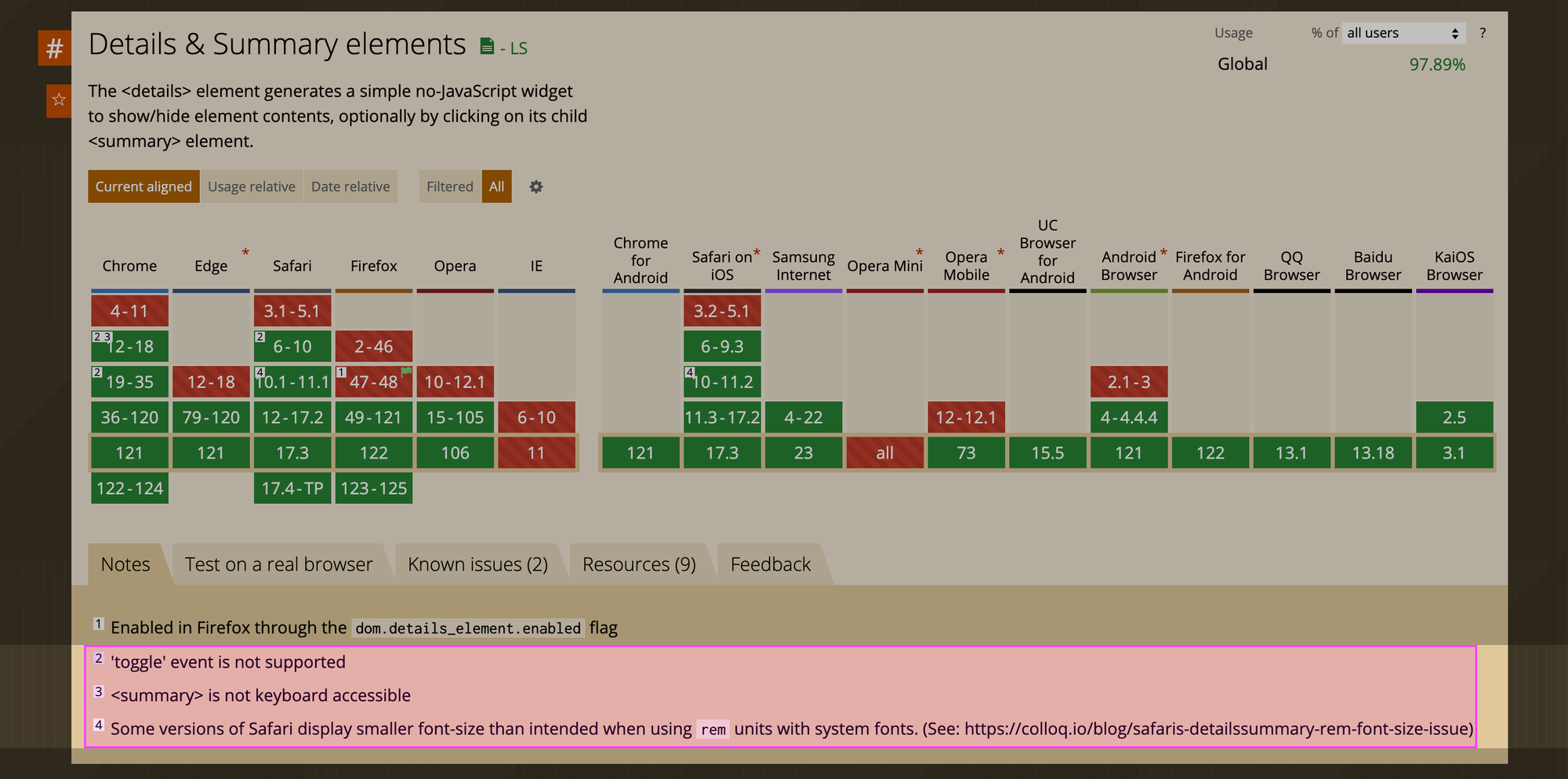This screenshot has width=1568, height=779.
Task: Click Android Browser 4-4.4.4 cell
Action: point(1129,418)
